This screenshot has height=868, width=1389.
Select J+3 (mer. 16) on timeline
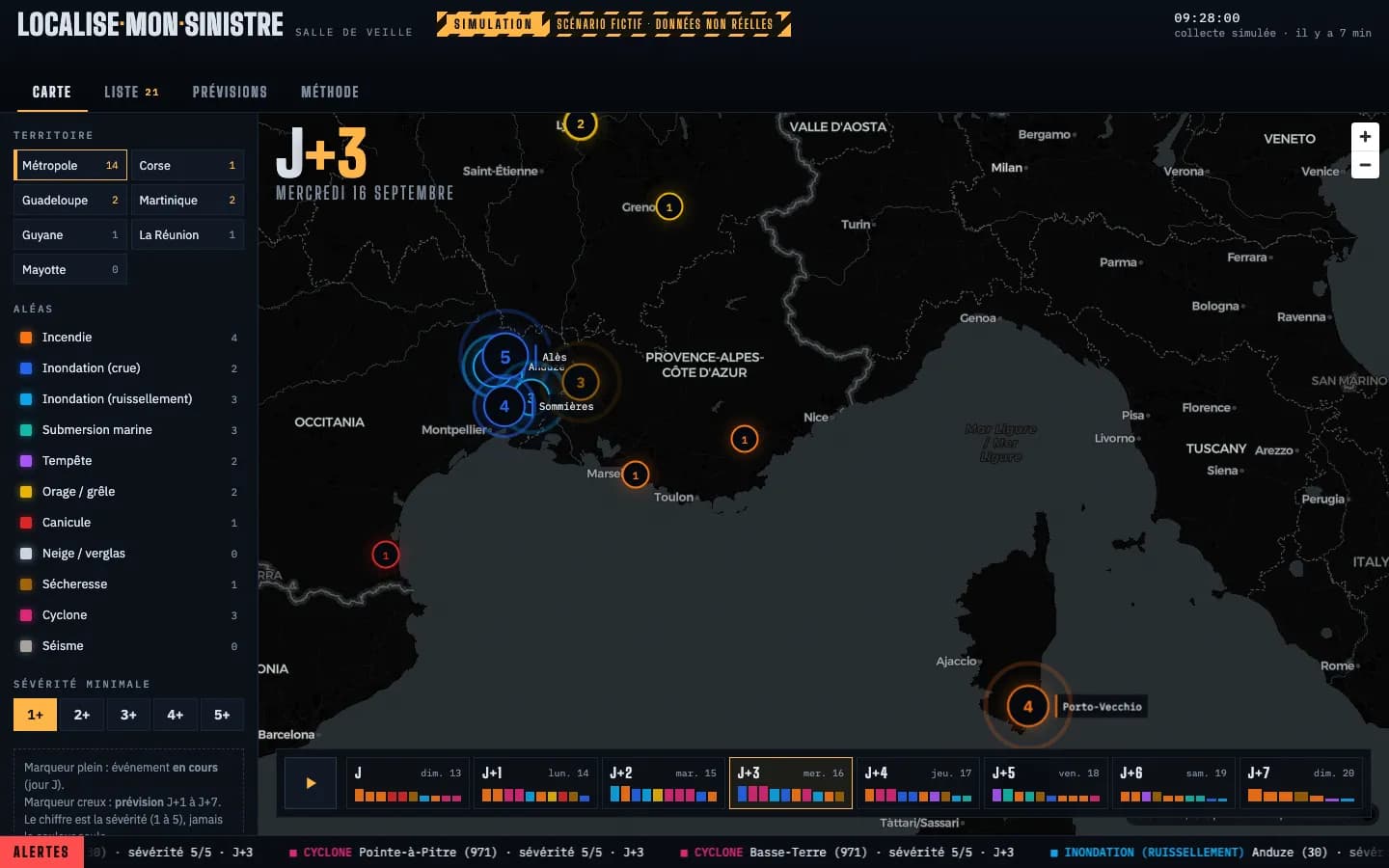(x=791, y=783)
